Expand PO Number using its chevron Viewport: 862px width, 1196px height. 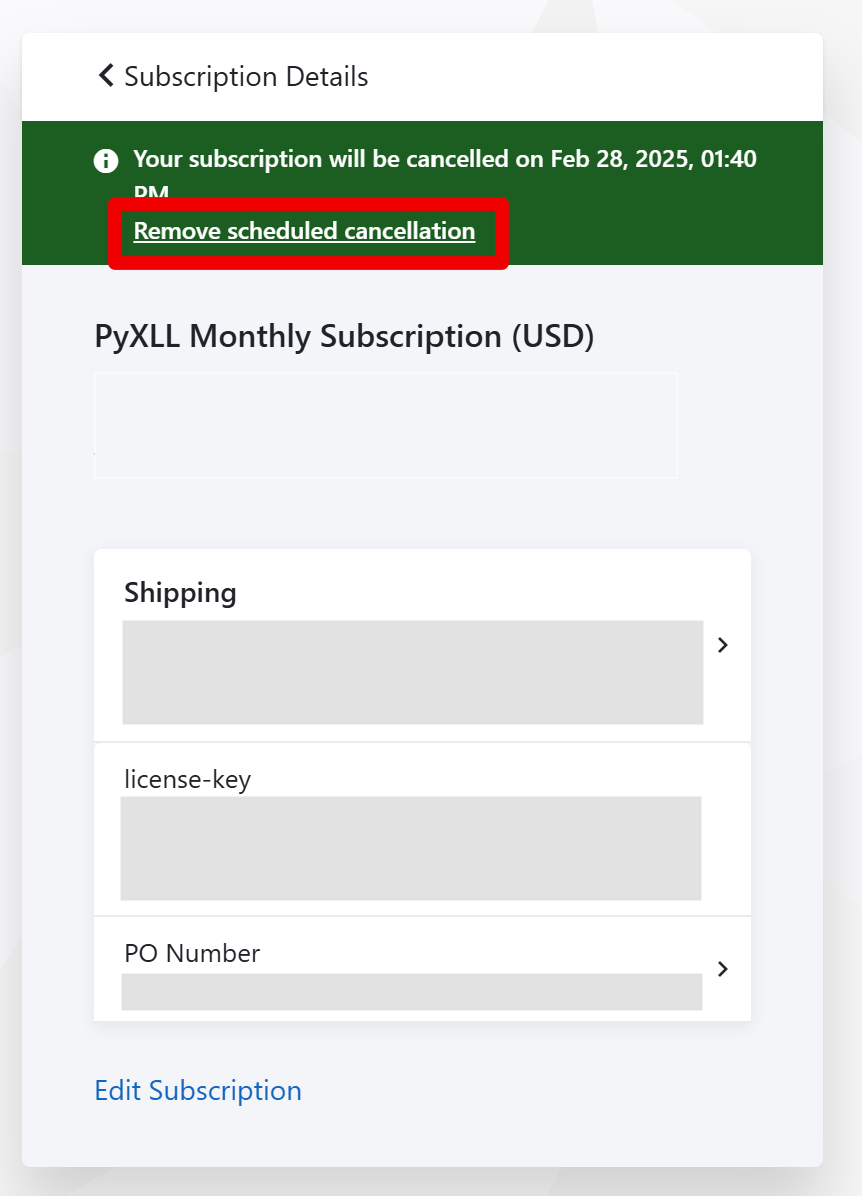(722, 969)
